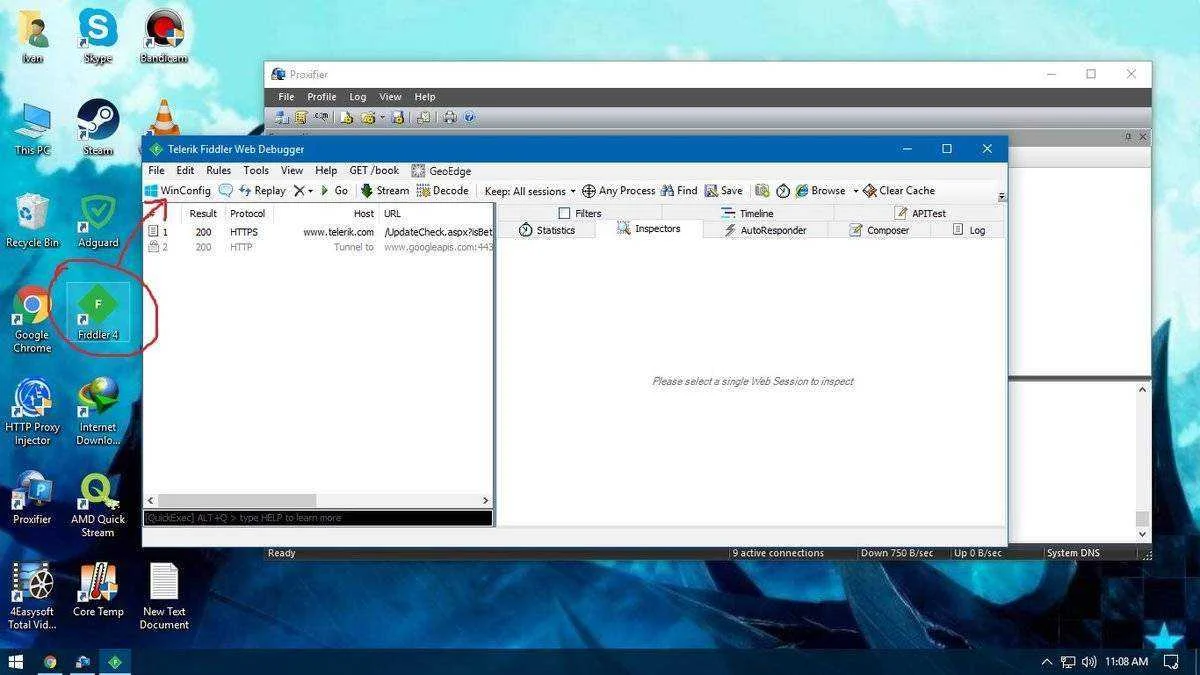This screenshot has width=1200, height=675.
Task: Switch to the Log tab
Action: click(x=967, y=230)
